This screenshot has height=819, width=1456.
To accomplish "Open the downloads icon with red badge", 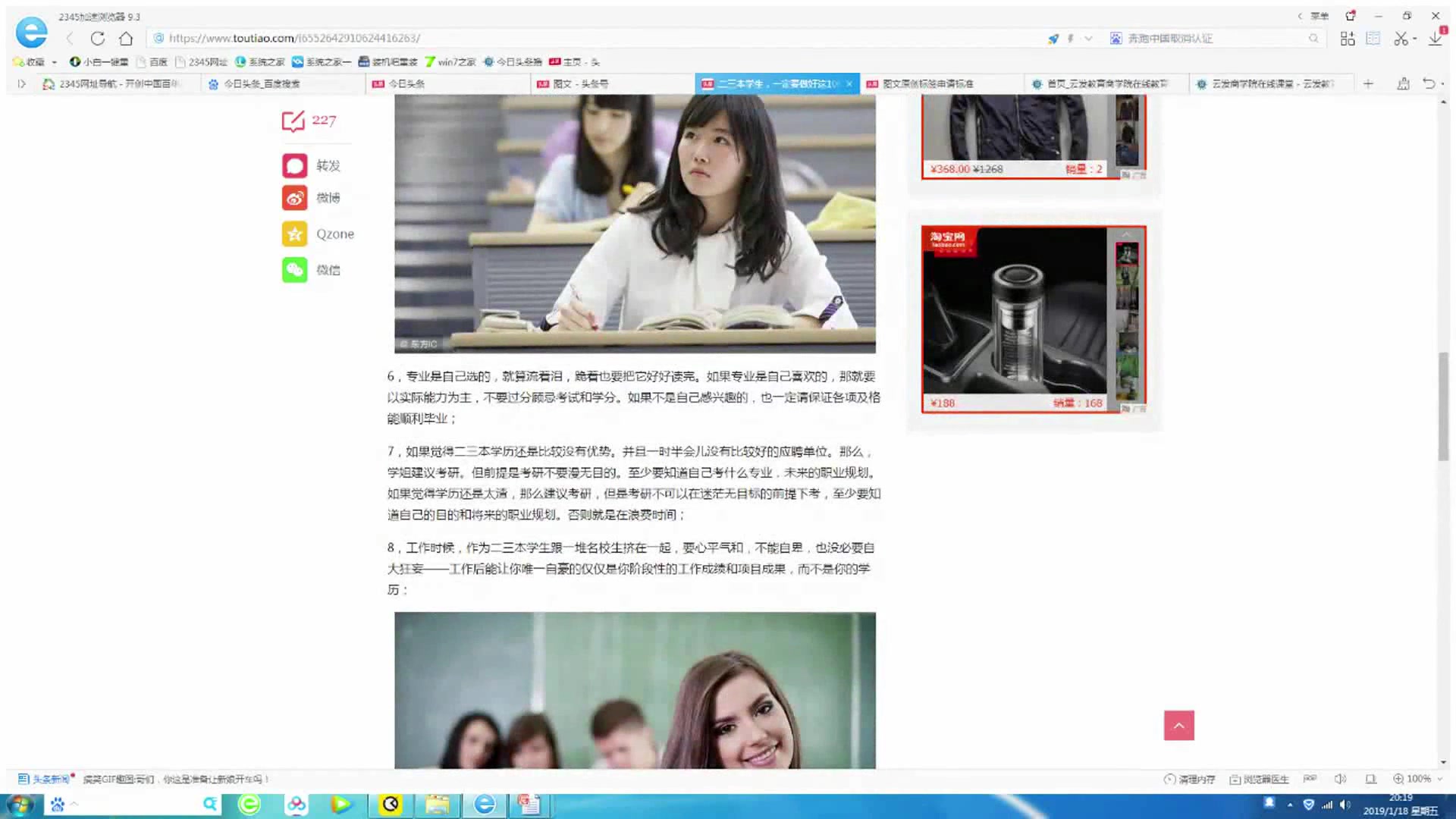I will [x=1436, y=37].
